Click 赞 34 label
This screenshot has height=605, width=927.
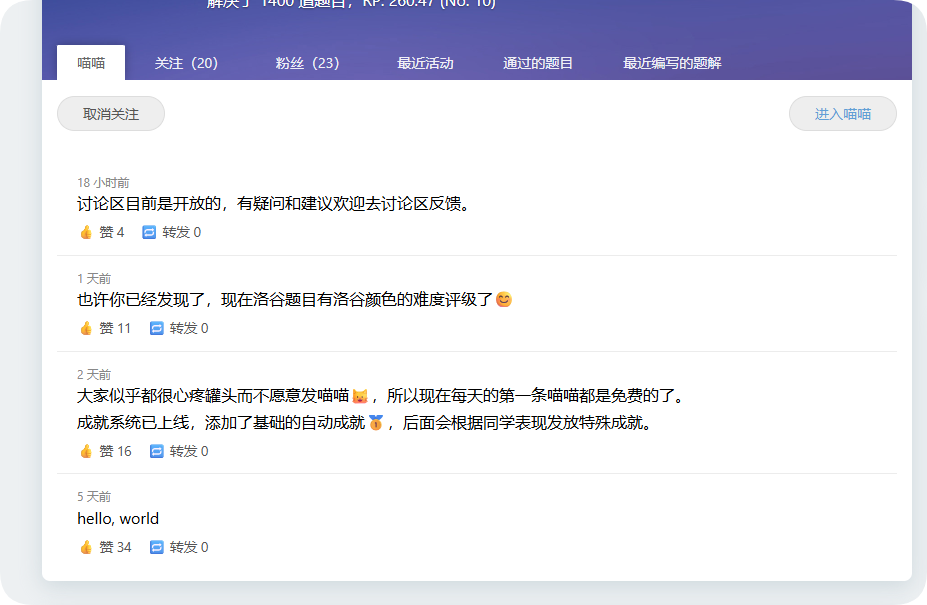pos(115,547)
